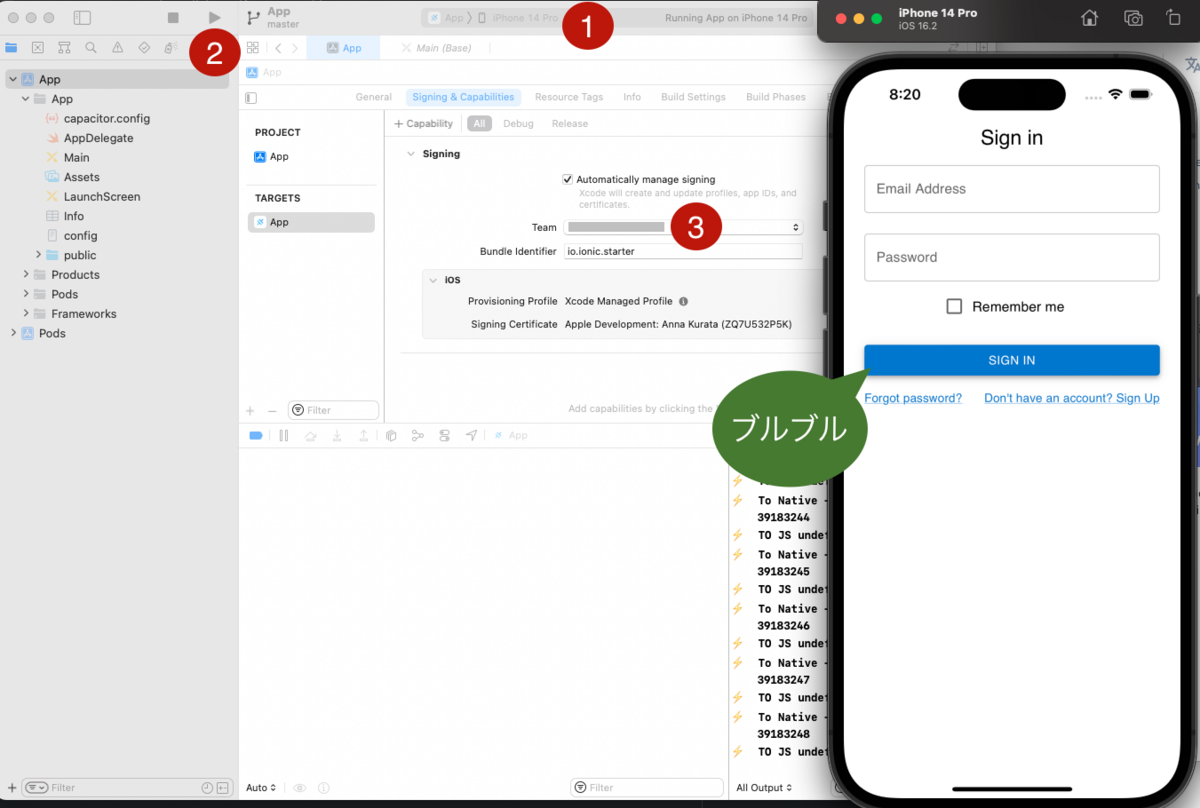Viewport: 1200px width, 808px height.
Task: Collapse the App folder group
Action: tap(26, 99)
